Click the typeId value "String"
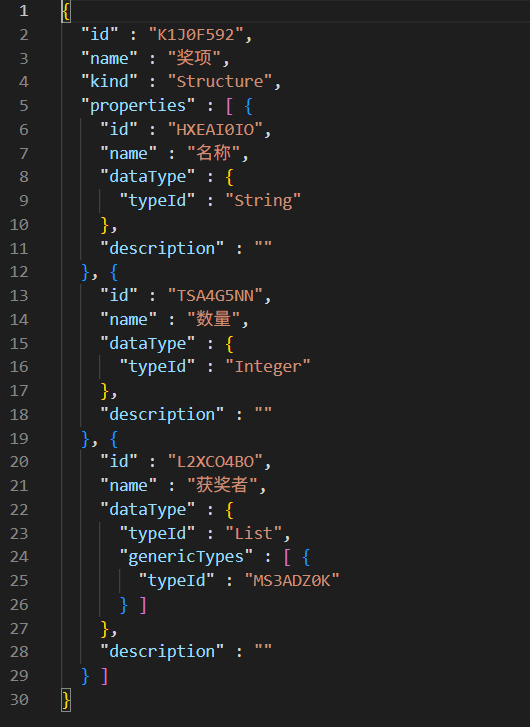Screen dimensions: 530x727 tap(263, 201)
